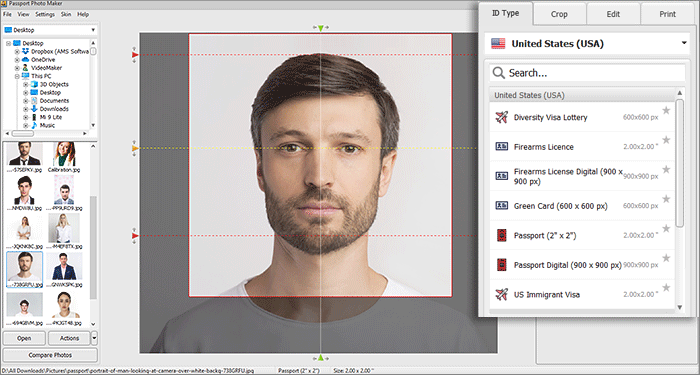This screenshot has height=375, width=700.
Task: Open the Help menu
Action: point(83,14)
